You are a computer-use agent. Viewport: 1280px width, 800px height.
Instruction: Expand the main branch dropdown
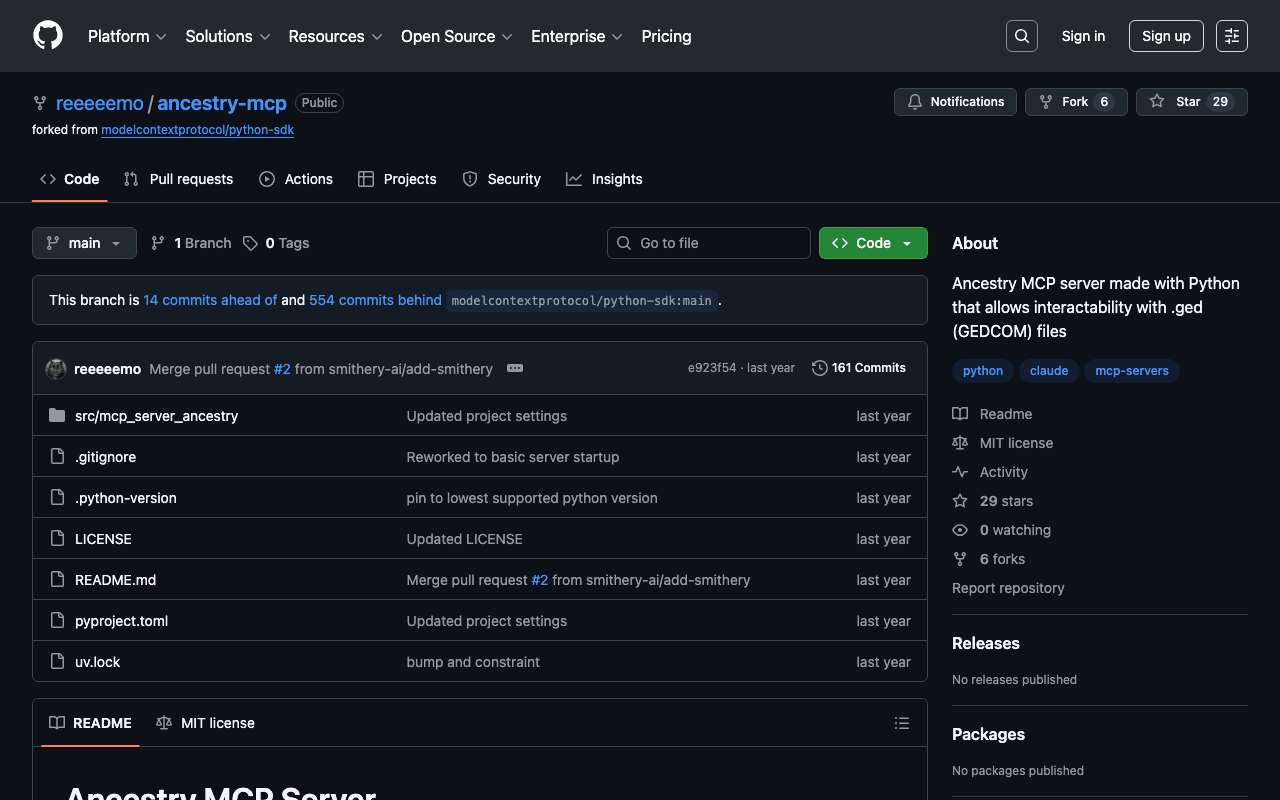pyautogui.click(x=84, y=243)
